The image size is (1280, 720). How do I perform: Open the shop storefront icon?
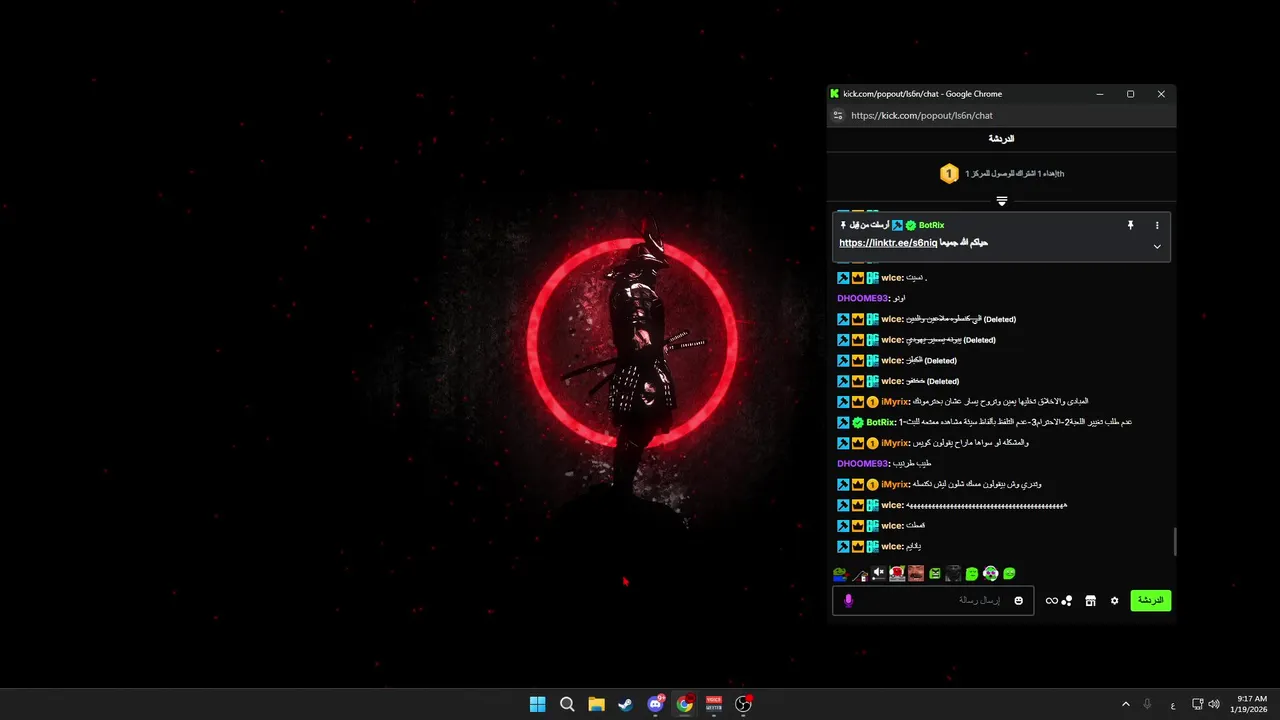click(x=1090, y=600)
